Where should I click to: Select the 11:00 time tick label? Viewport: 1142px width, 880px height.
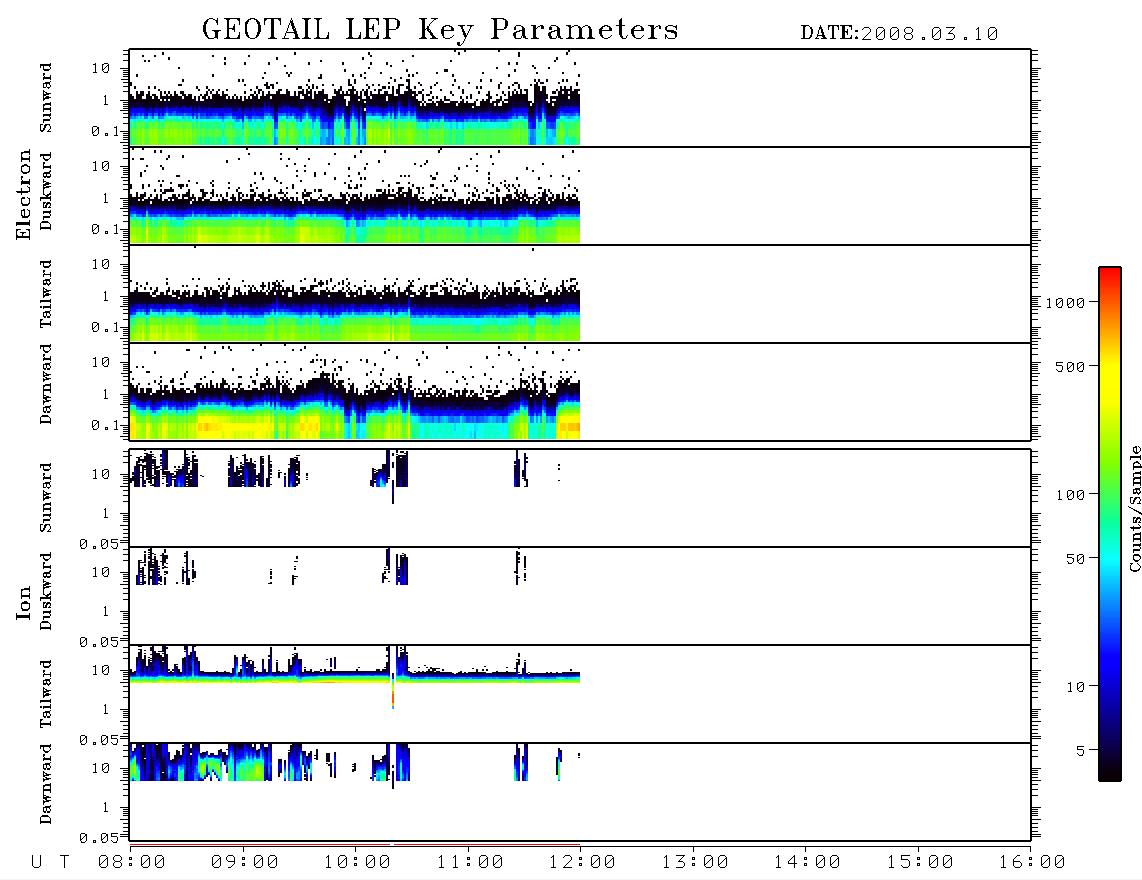[470, 863]
